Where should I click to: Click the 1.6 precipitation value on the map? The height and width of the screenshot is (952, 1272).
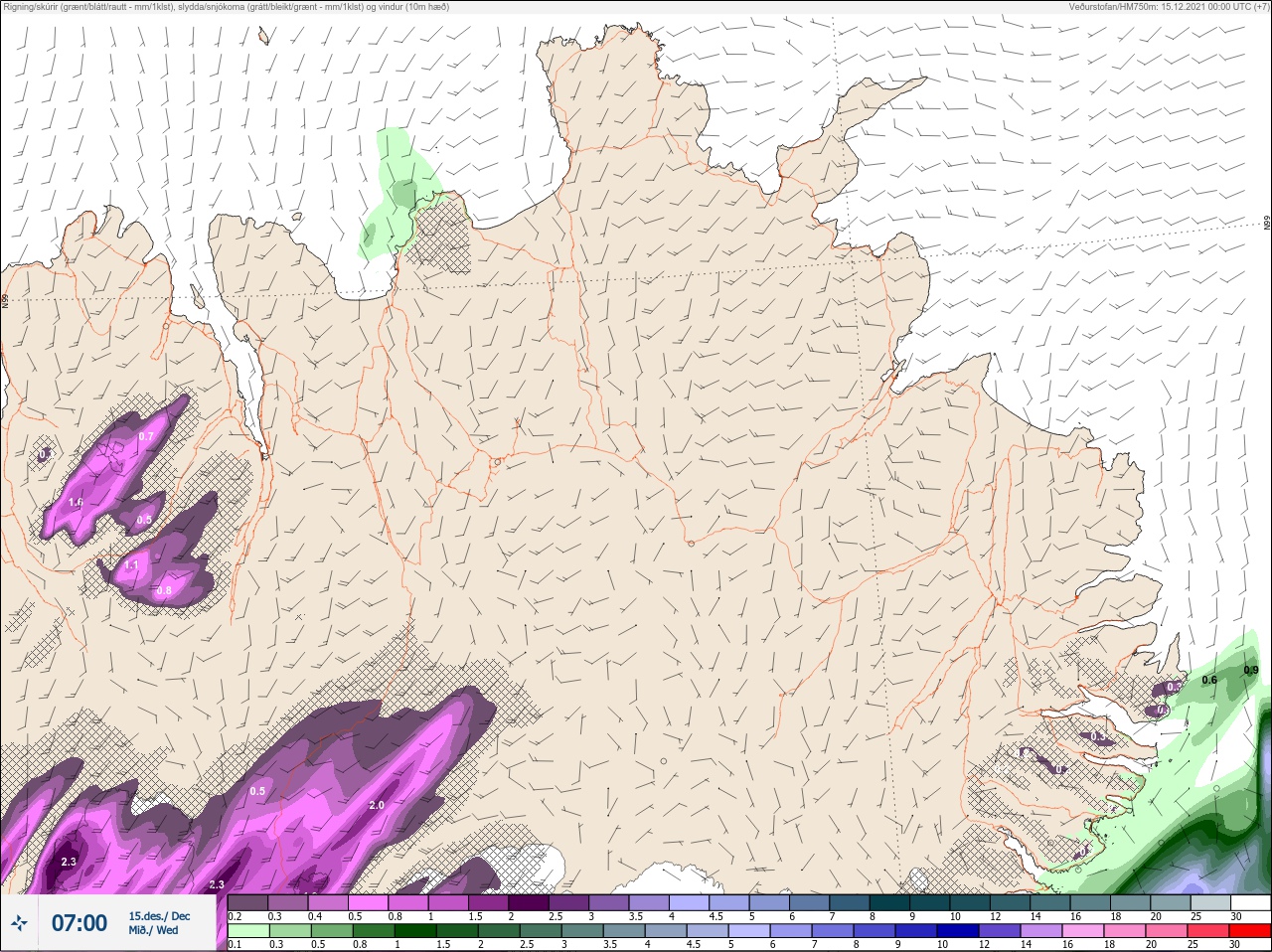[77, 503]
